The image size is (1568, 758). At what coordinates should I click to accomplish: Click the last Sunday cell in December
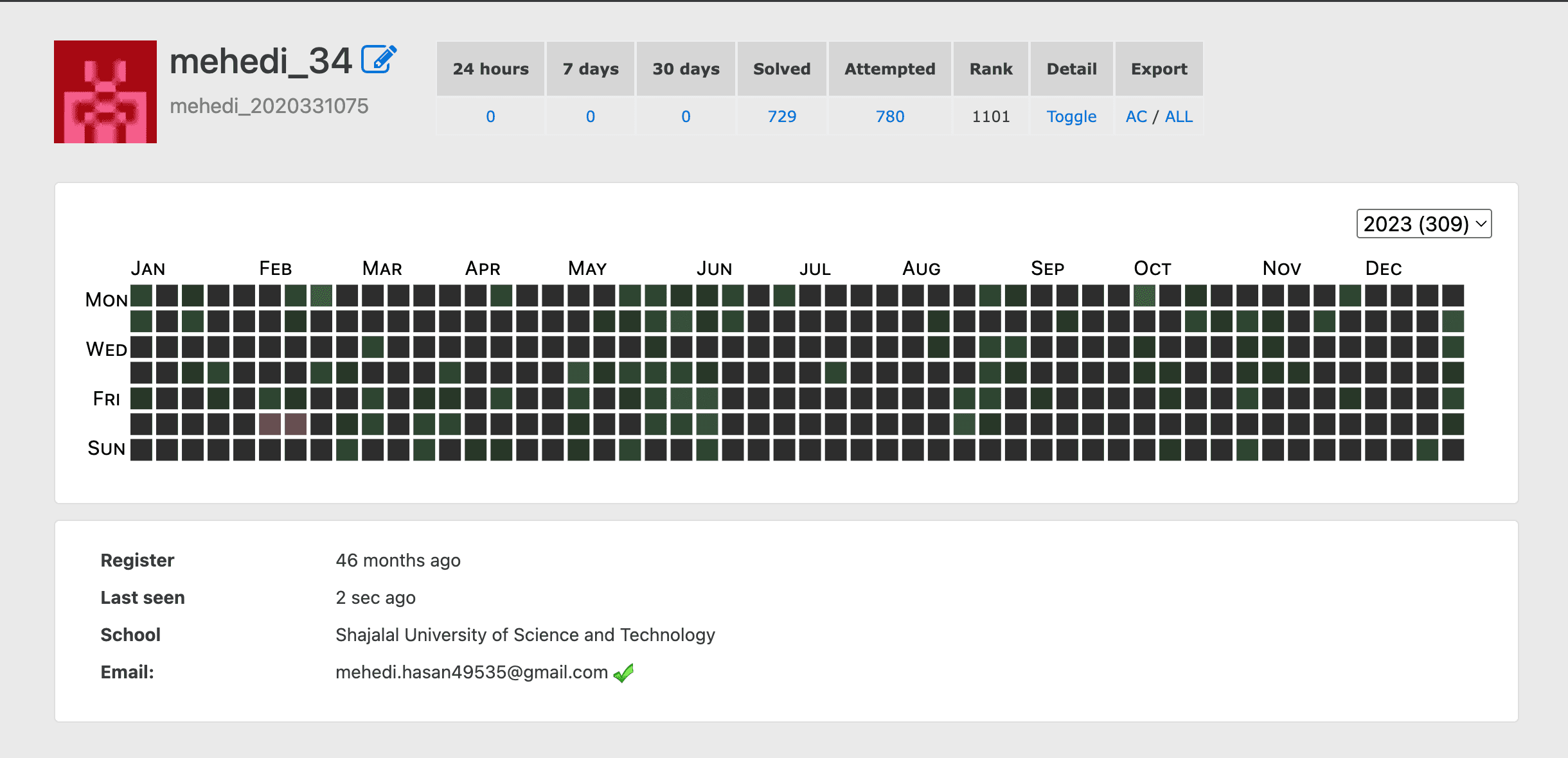coord(1452,450)
